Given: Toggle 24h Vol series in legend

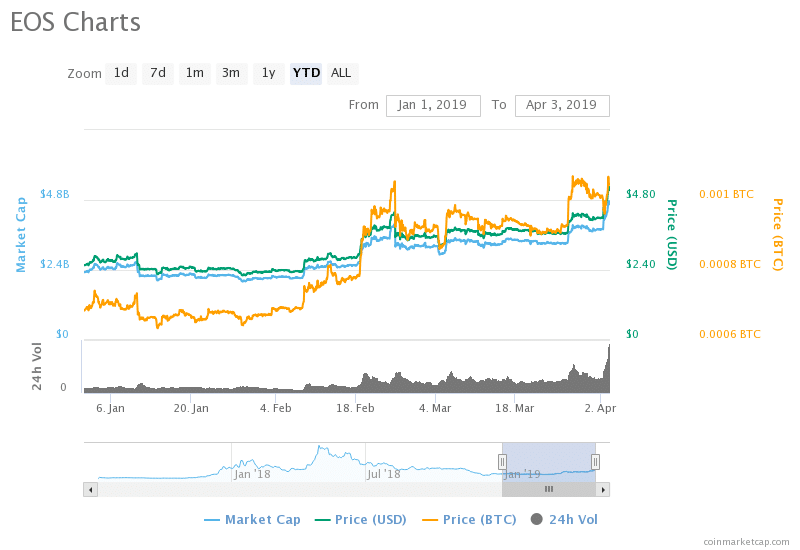Looking at the screenshot, I should [564, 520].
